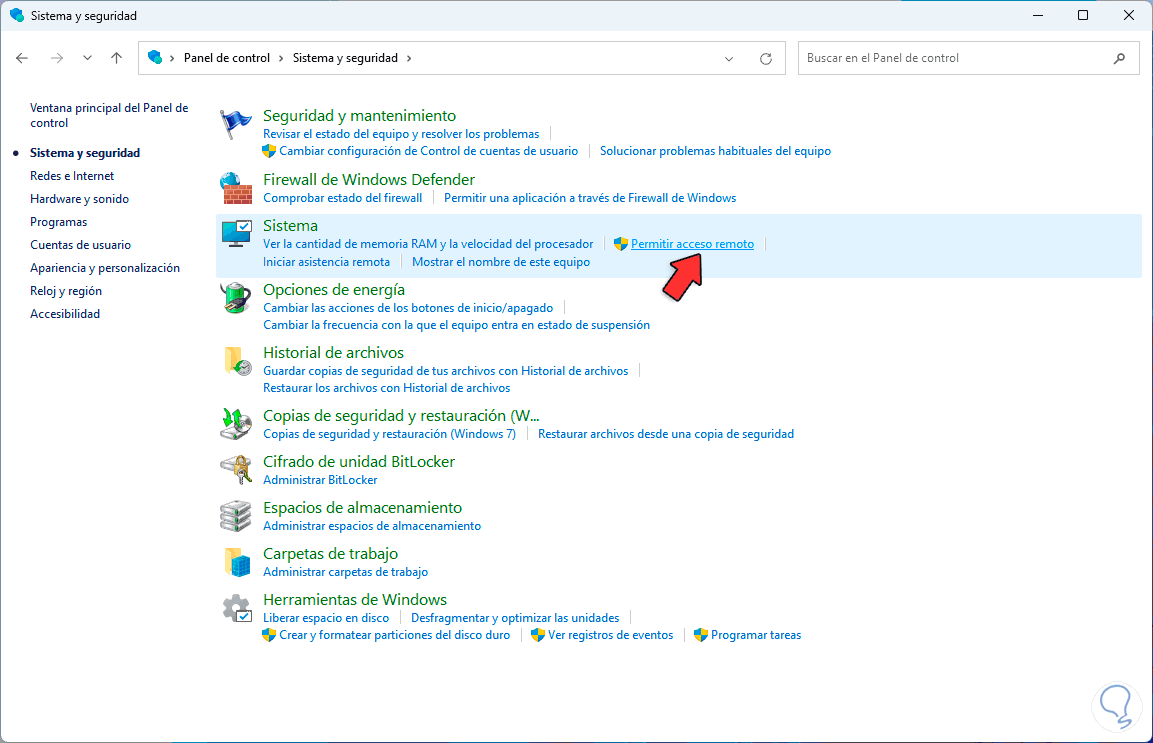Click the Historial de archivos folder icon

[x=236, y=361]
